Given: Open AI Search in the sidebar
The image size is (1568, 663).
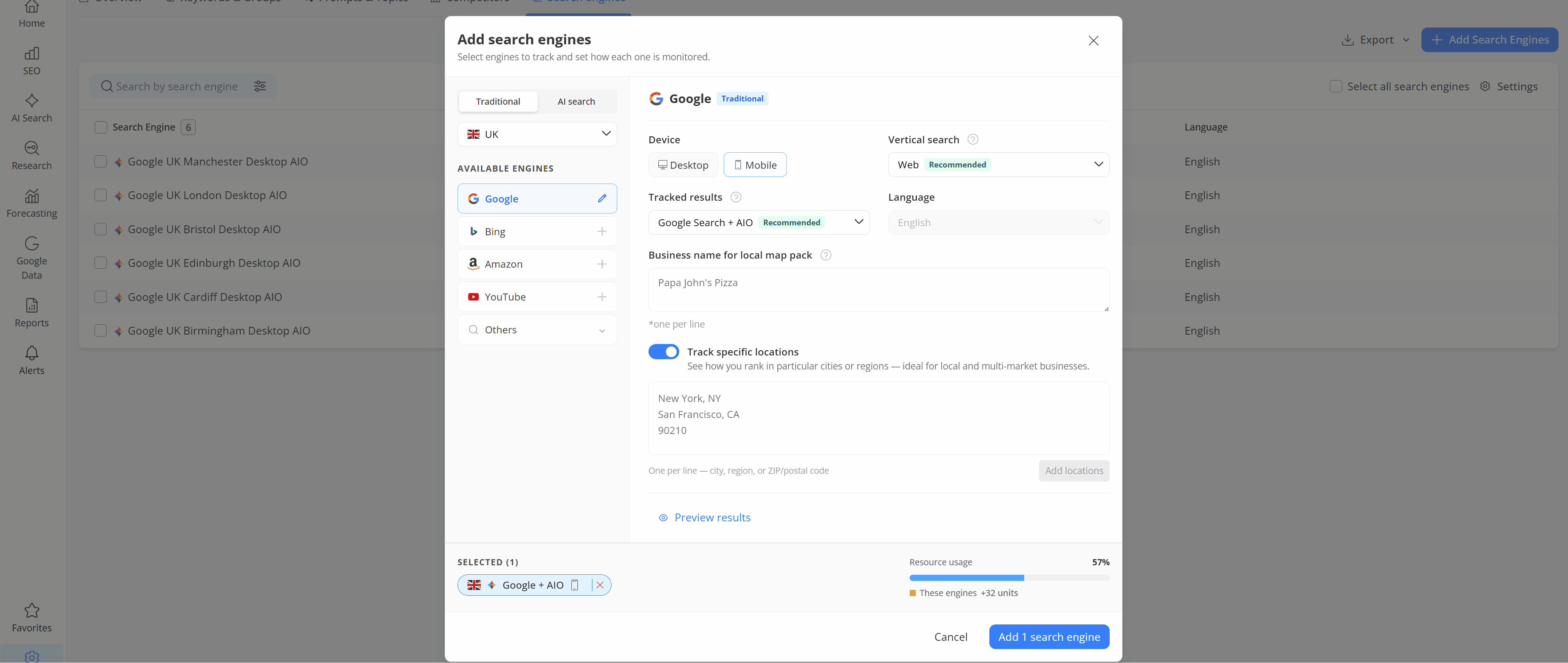Looking at the screenshot, I should 32,109.
